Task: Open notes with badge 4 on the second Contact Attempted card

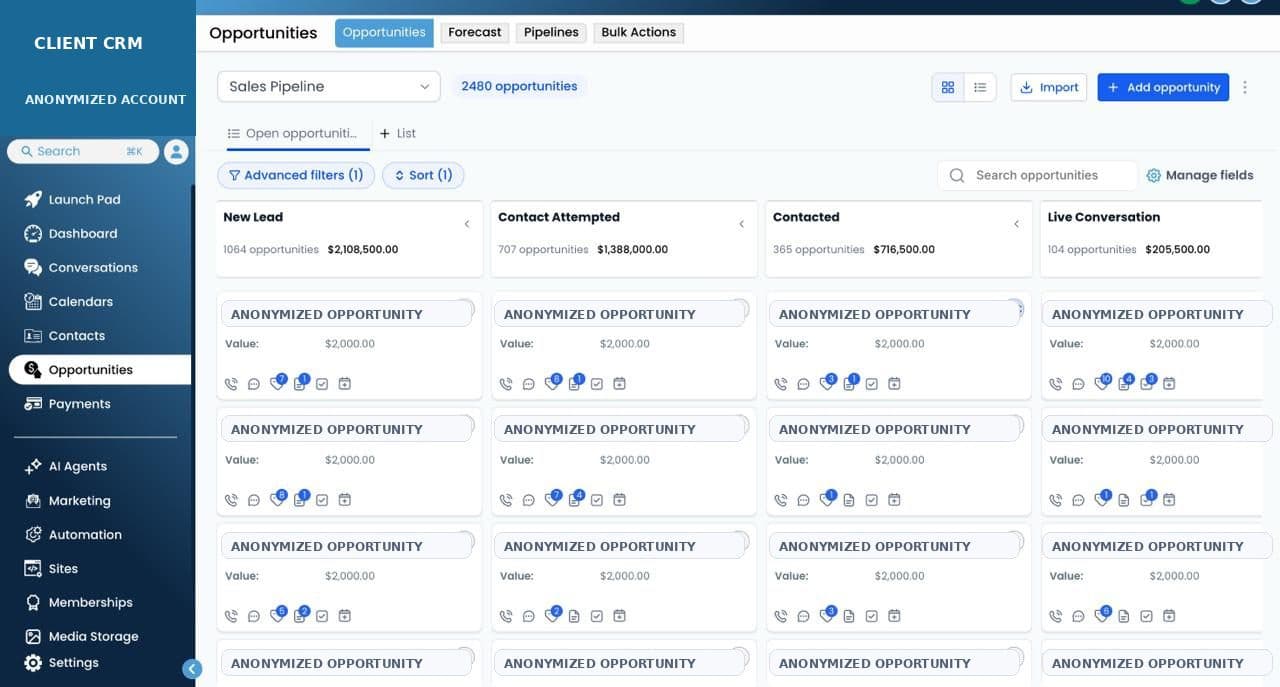Action: point(575,499)
